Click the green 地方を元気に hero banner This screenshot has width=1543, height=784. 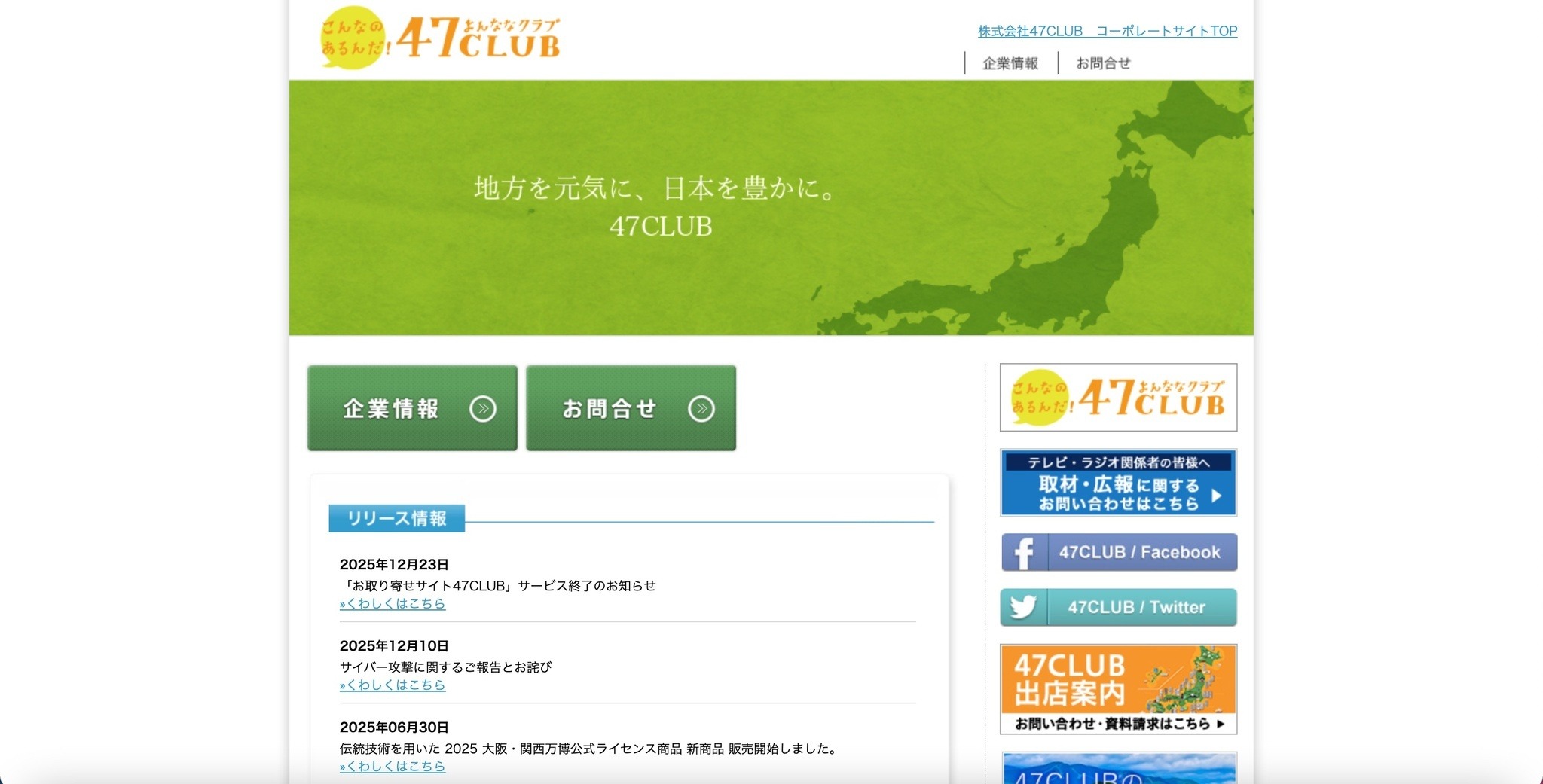(771, 207)
